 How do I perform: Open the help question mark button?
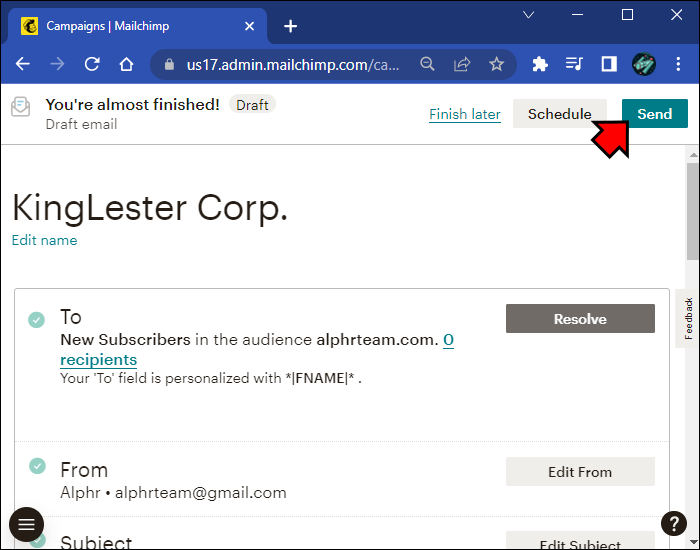(x=674, y=523)
